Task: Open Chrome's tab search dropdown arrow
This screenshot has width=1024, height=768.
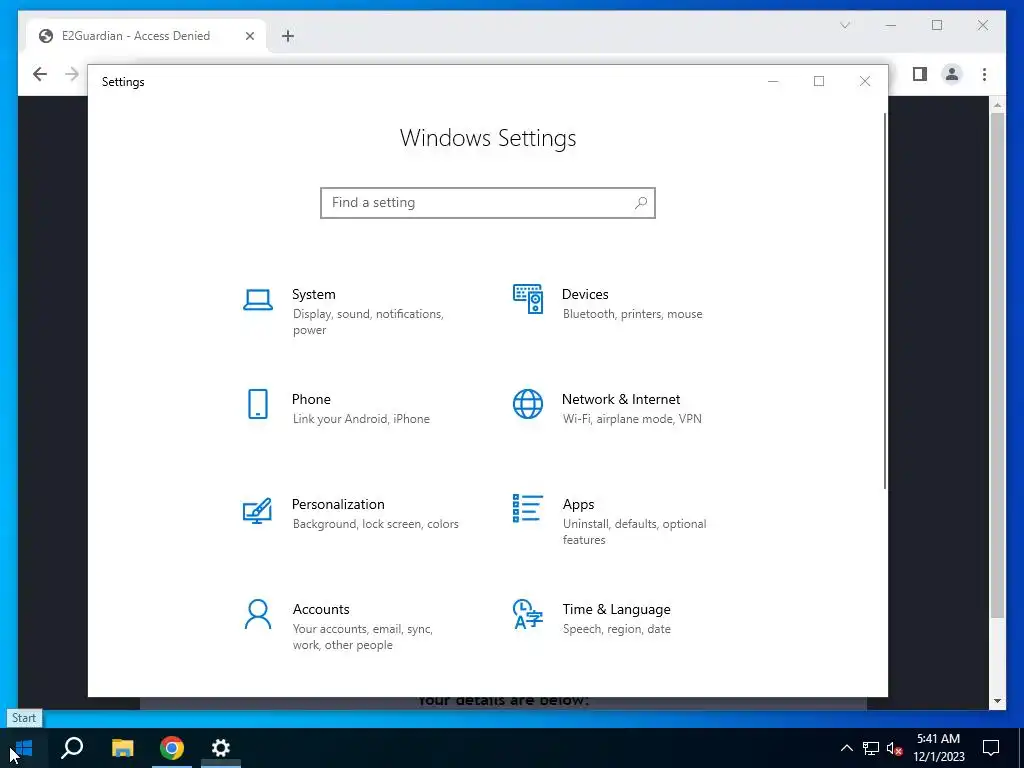Action: click(845, 25)
